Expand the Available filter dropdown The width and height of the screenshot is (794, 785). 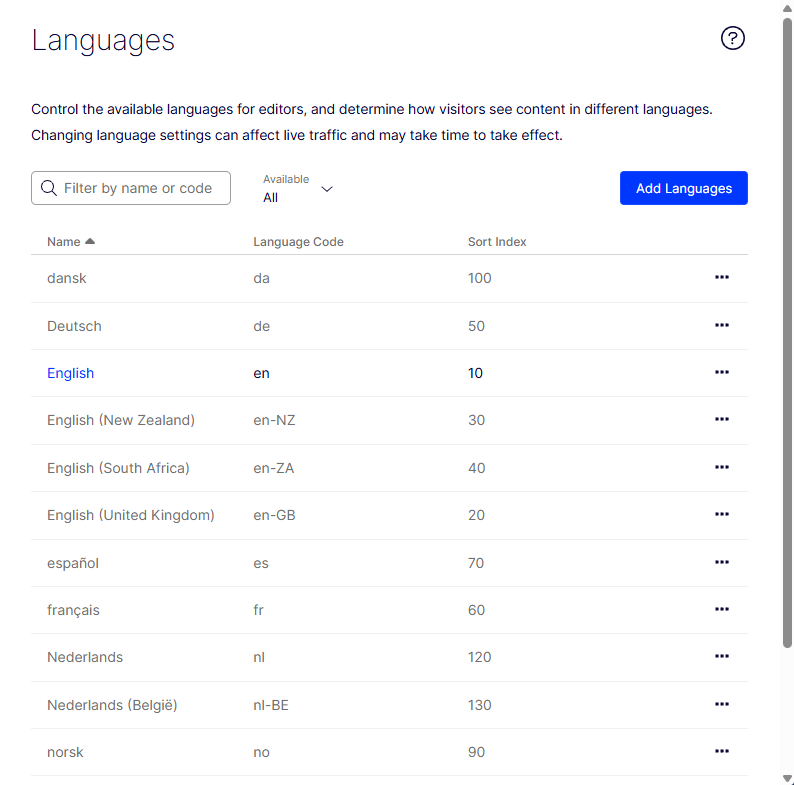pyautogui.click(x=298, y=188)
